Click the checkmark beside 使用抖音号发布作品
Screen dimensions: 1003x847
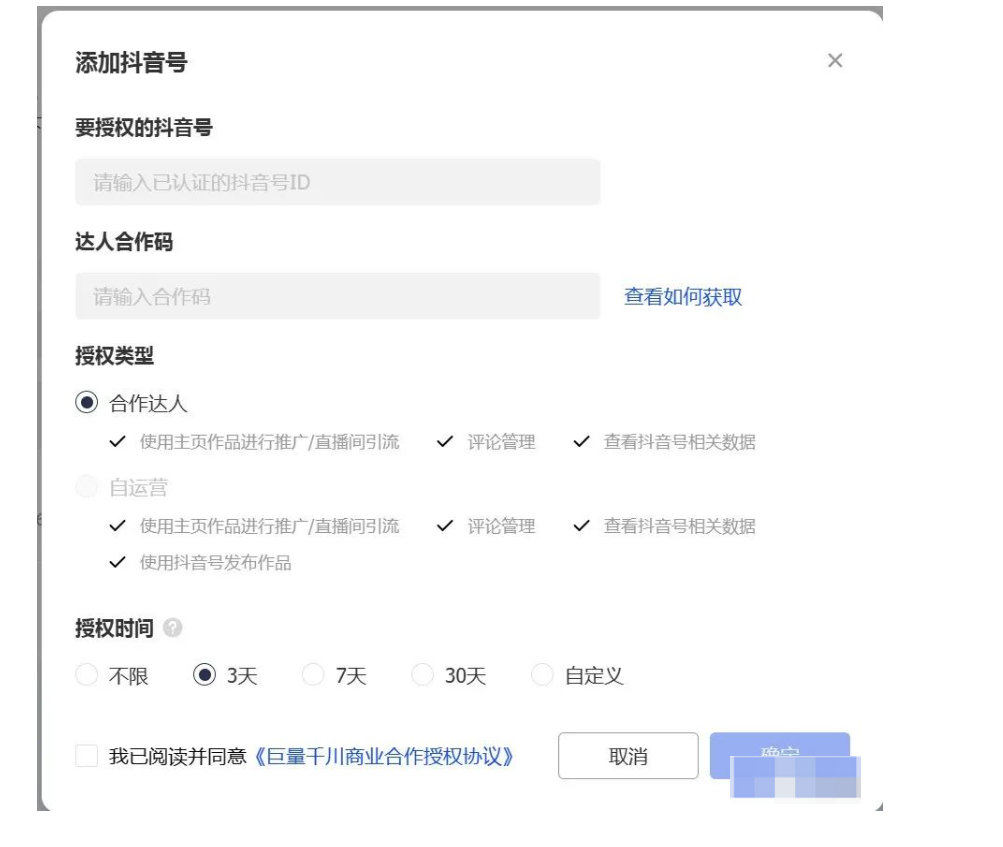coord(118,562)
